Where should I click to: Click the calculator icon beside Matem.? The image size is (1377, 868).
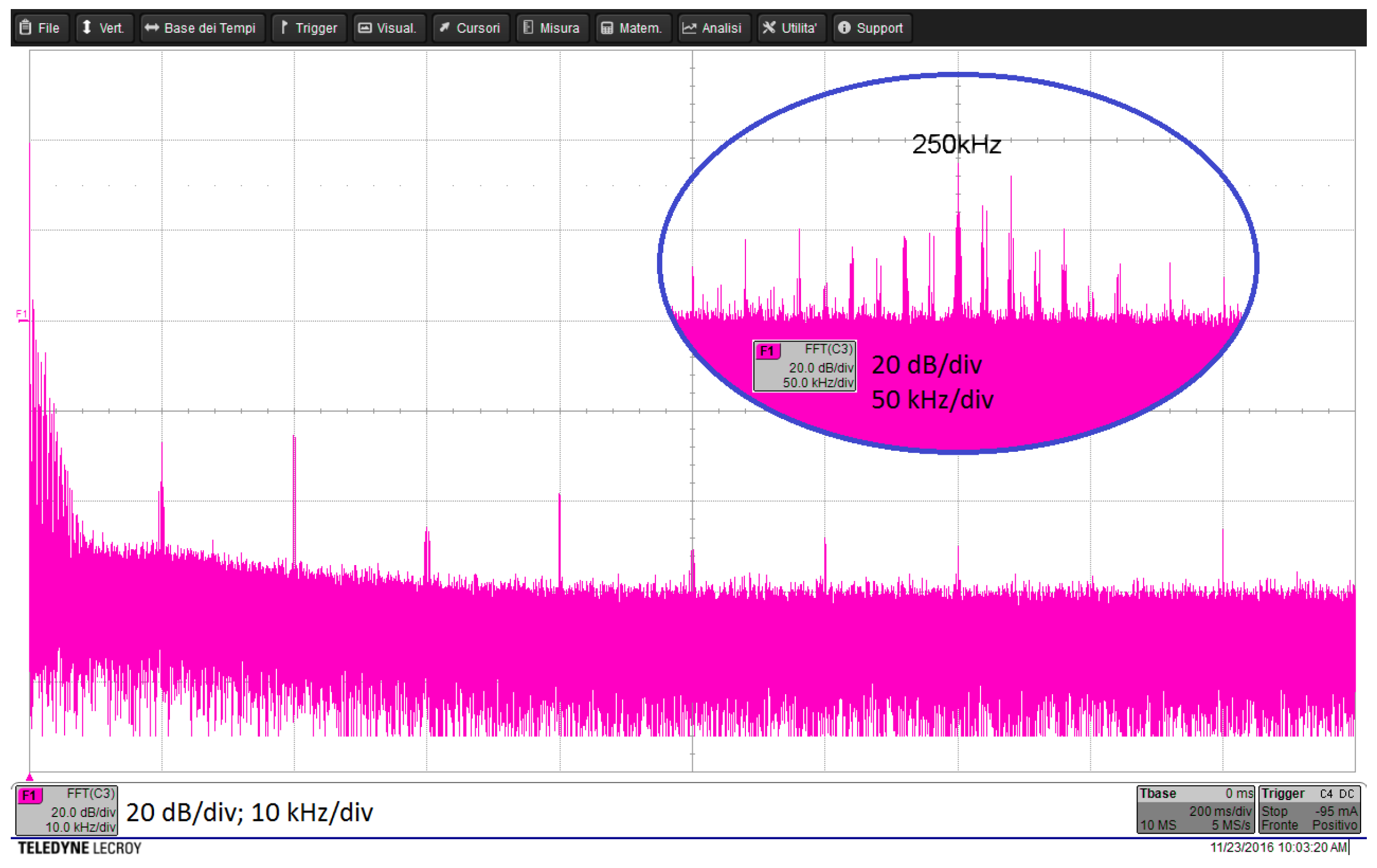(x=607, y=27)
